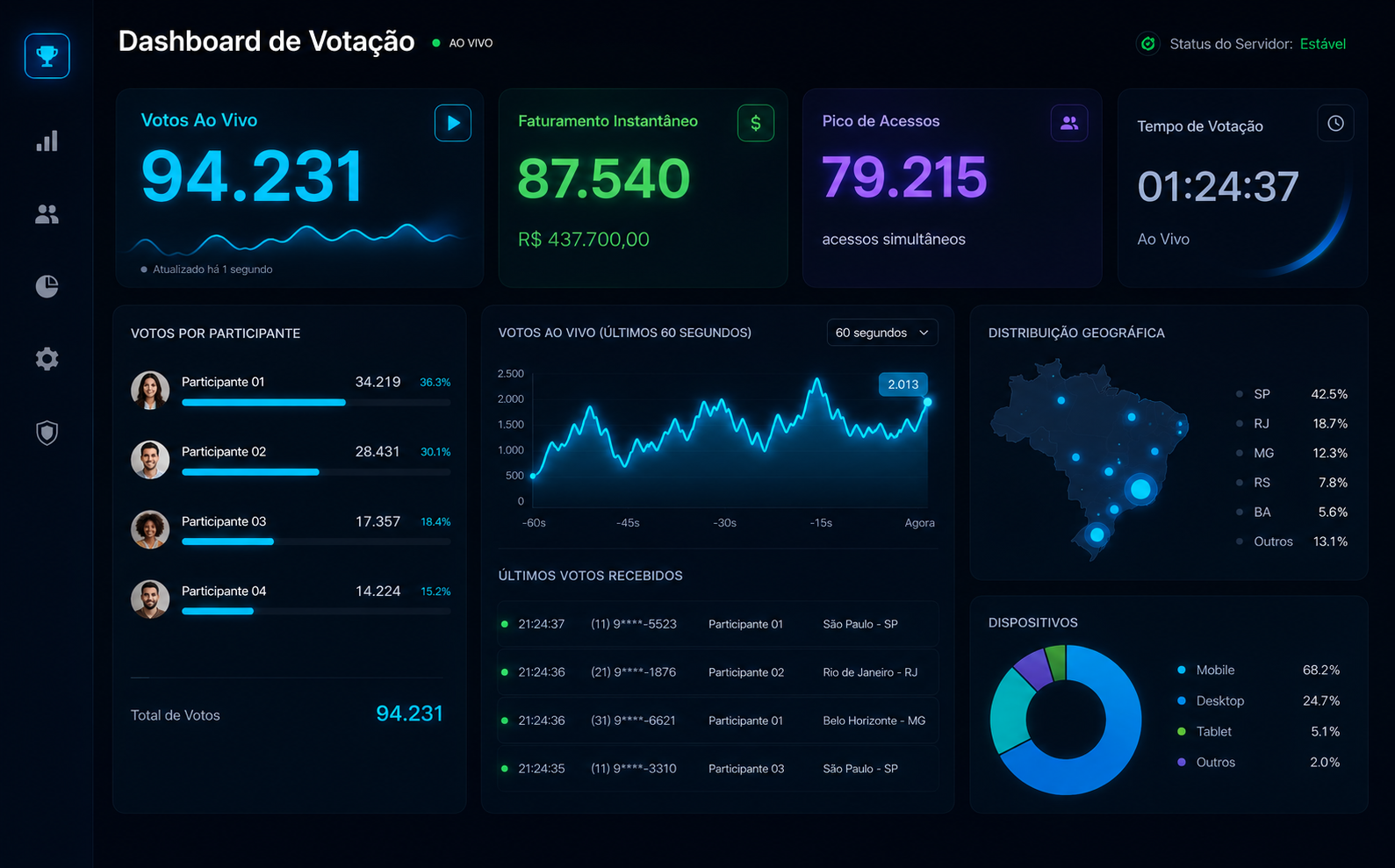
Task: Click the blue Mobile segment of donut chart
Action: (1114, 750)
